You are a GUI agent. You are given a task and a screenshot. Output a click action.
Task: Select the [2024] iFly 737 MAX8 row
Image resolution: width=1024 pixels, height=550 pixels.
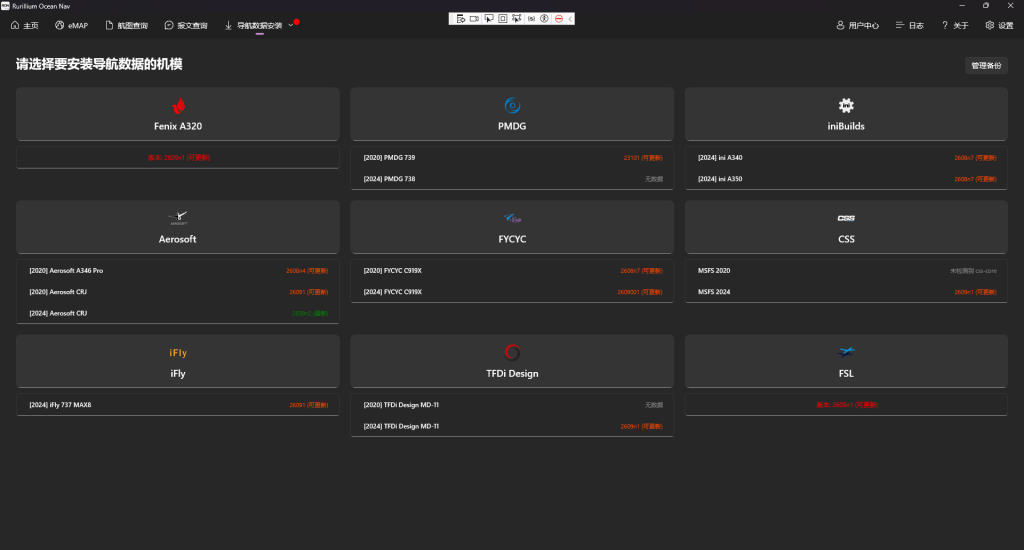point(178,405)
